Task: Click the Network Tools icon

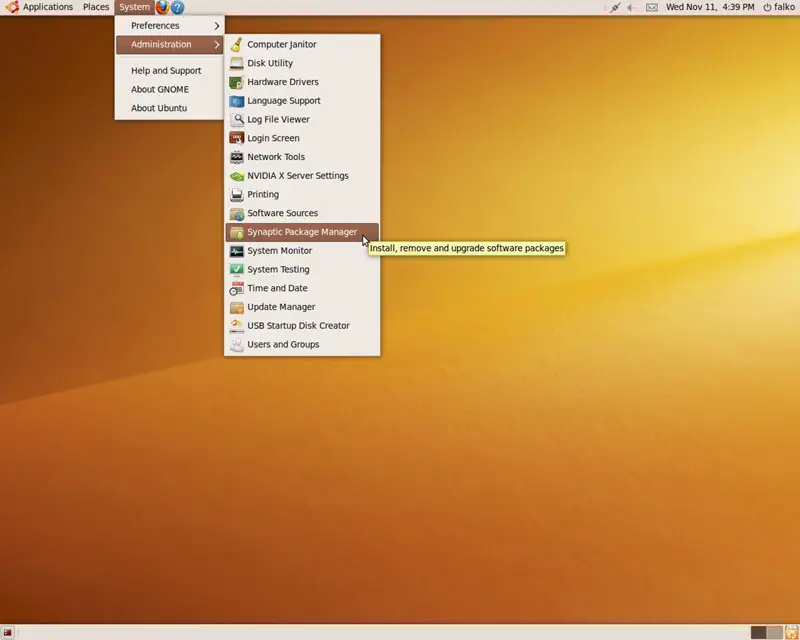Action: (x=236, y=157)
